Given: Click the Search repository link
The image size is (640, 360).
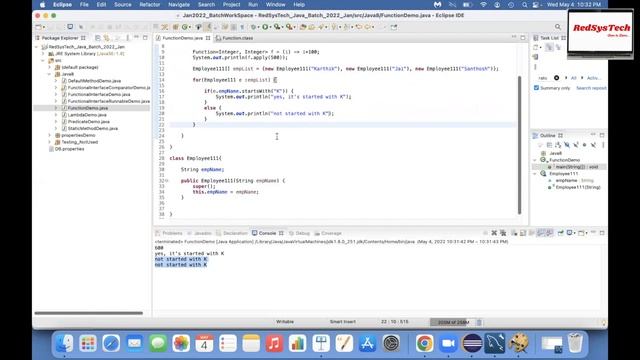Looking at the screenshot, I should click(x=591, y=88).
